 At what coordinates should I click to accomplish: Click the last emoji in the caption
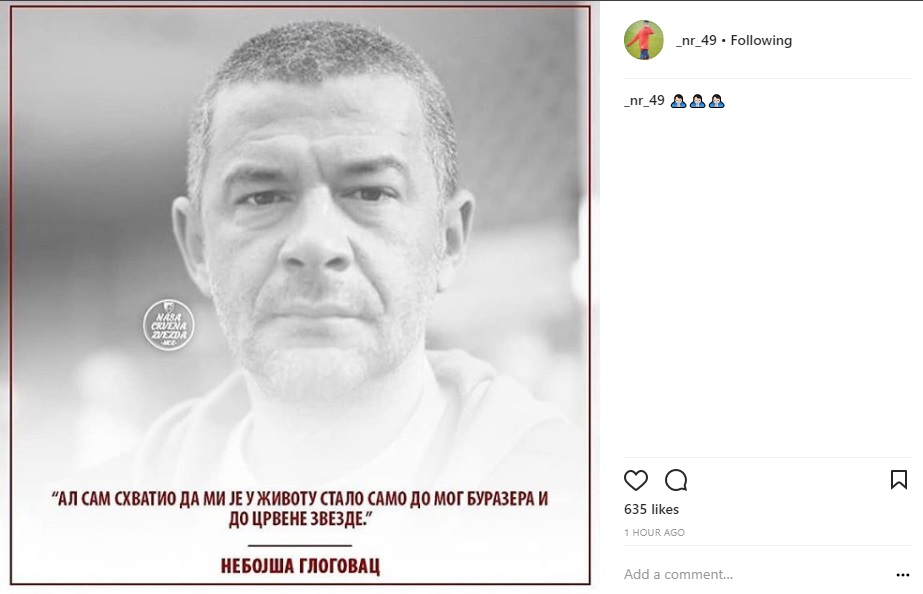tap(716, 101)
